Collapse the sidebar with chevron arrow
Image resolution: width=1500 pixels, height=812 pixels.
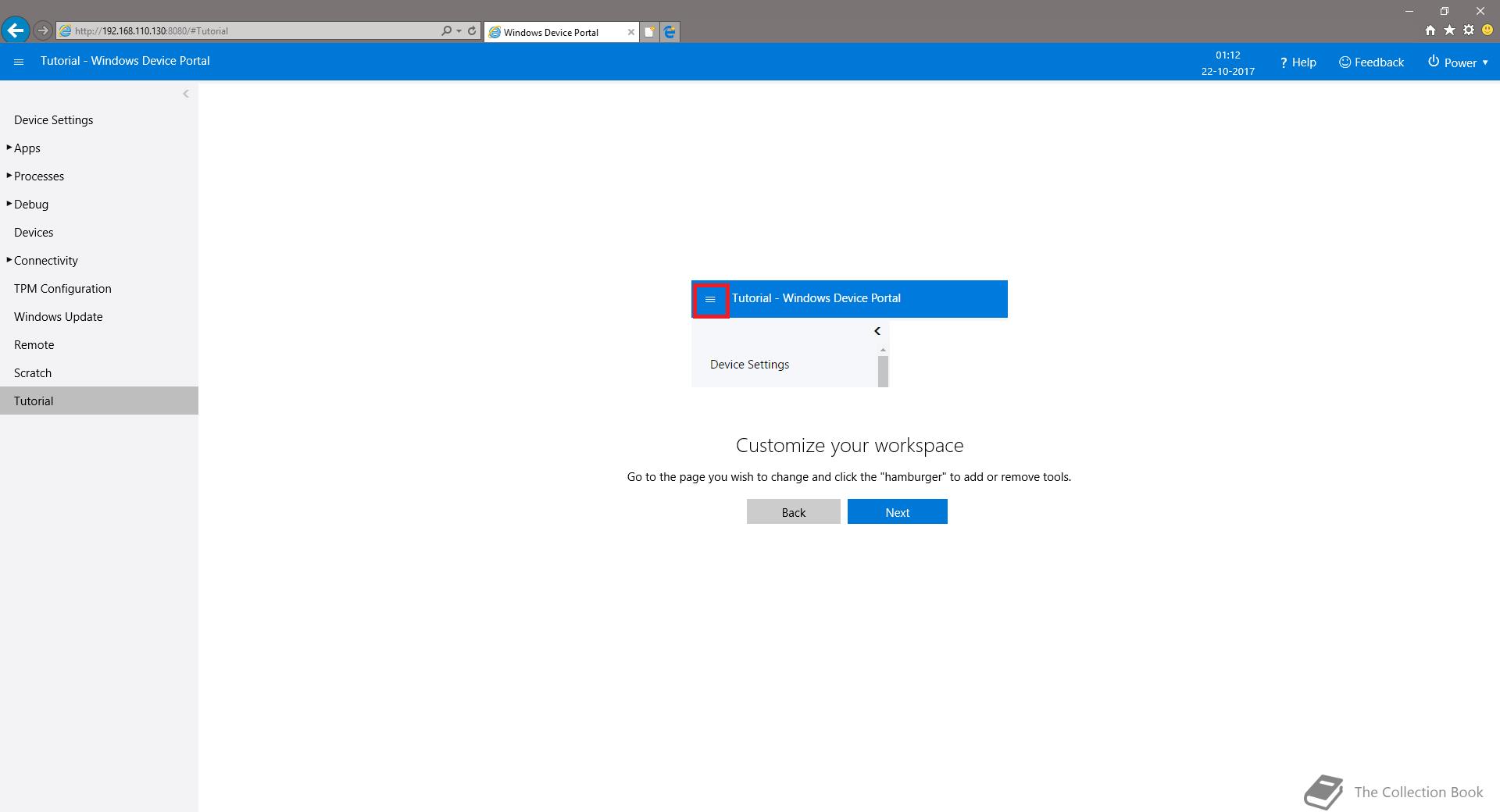tap(186, 94)
